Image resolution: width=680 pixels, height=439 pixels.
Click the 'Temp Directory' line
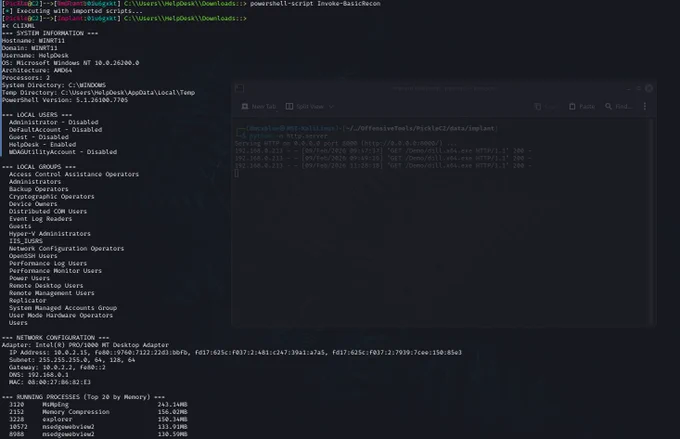click(98, 92)
